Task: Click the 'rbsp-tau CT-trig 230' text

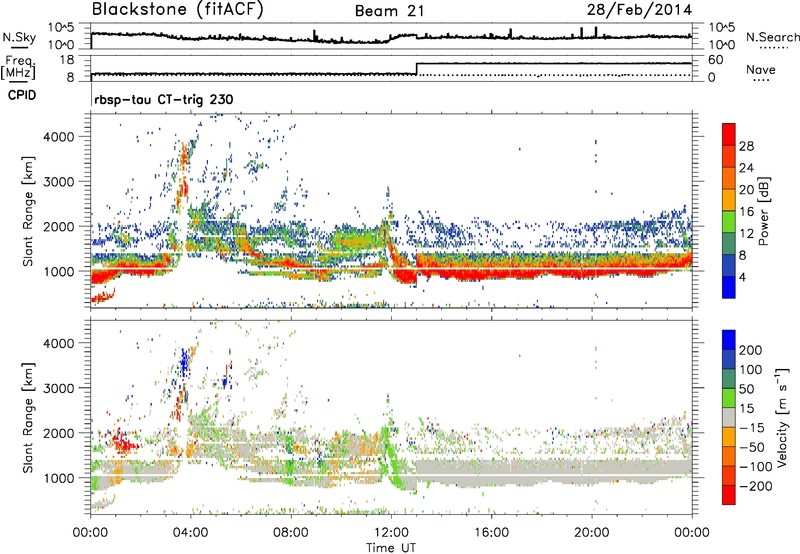Action: 164,99
